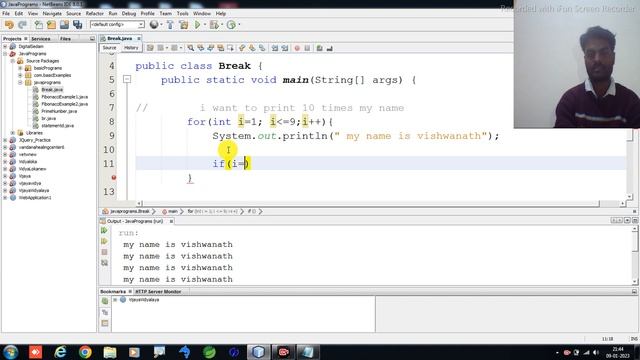The height and width of the screenshot is (360, 640).
Task: Open the Debug menu
Action: point(129,13)
